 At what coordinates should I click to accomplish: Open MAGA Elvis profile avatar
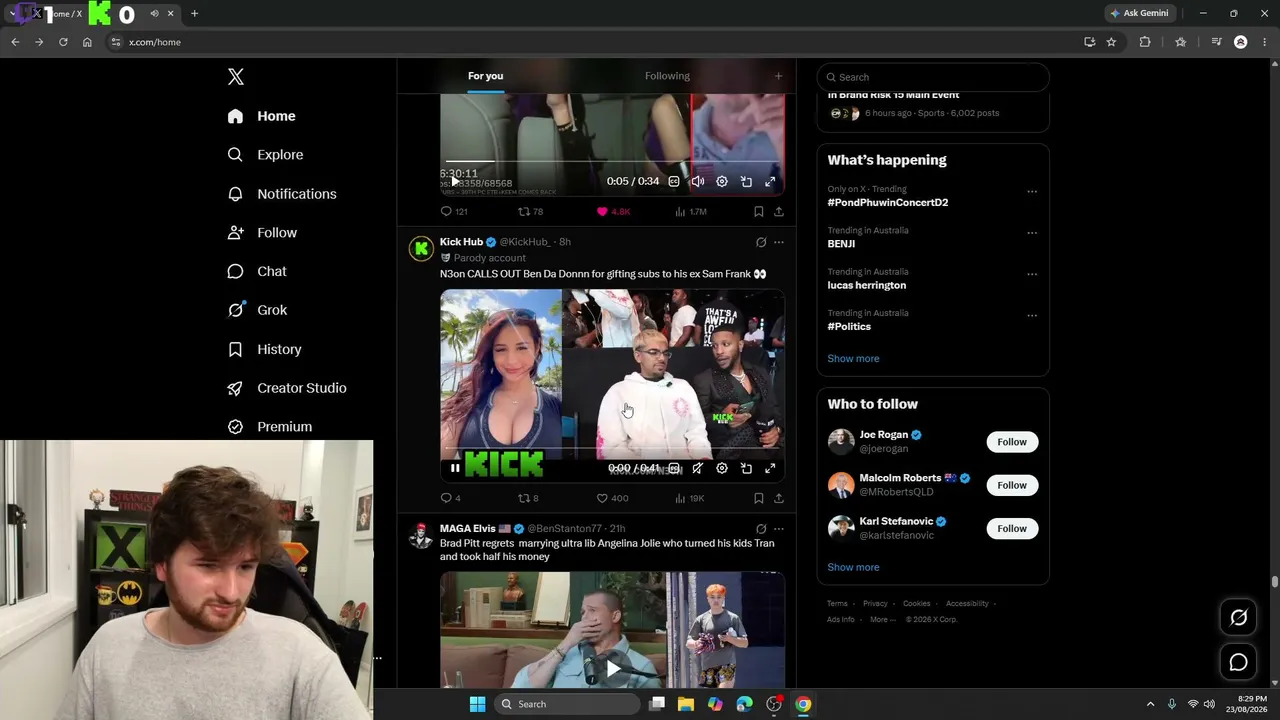click(x=421, y=535)
